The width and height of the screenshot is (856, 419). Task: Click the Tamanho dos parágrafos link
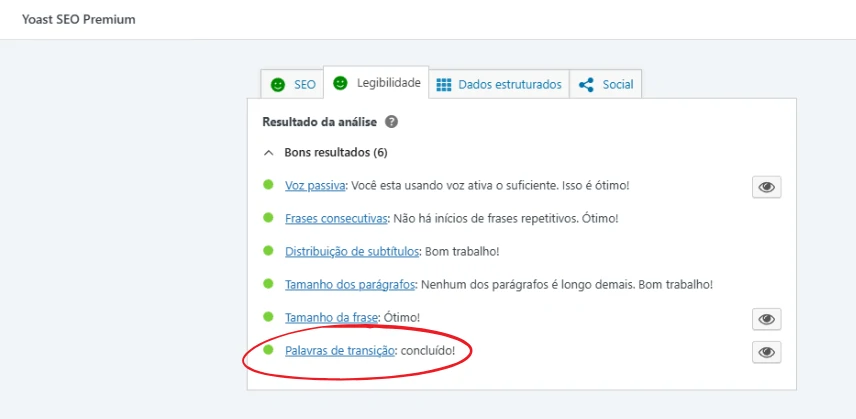tap(349, 284)
